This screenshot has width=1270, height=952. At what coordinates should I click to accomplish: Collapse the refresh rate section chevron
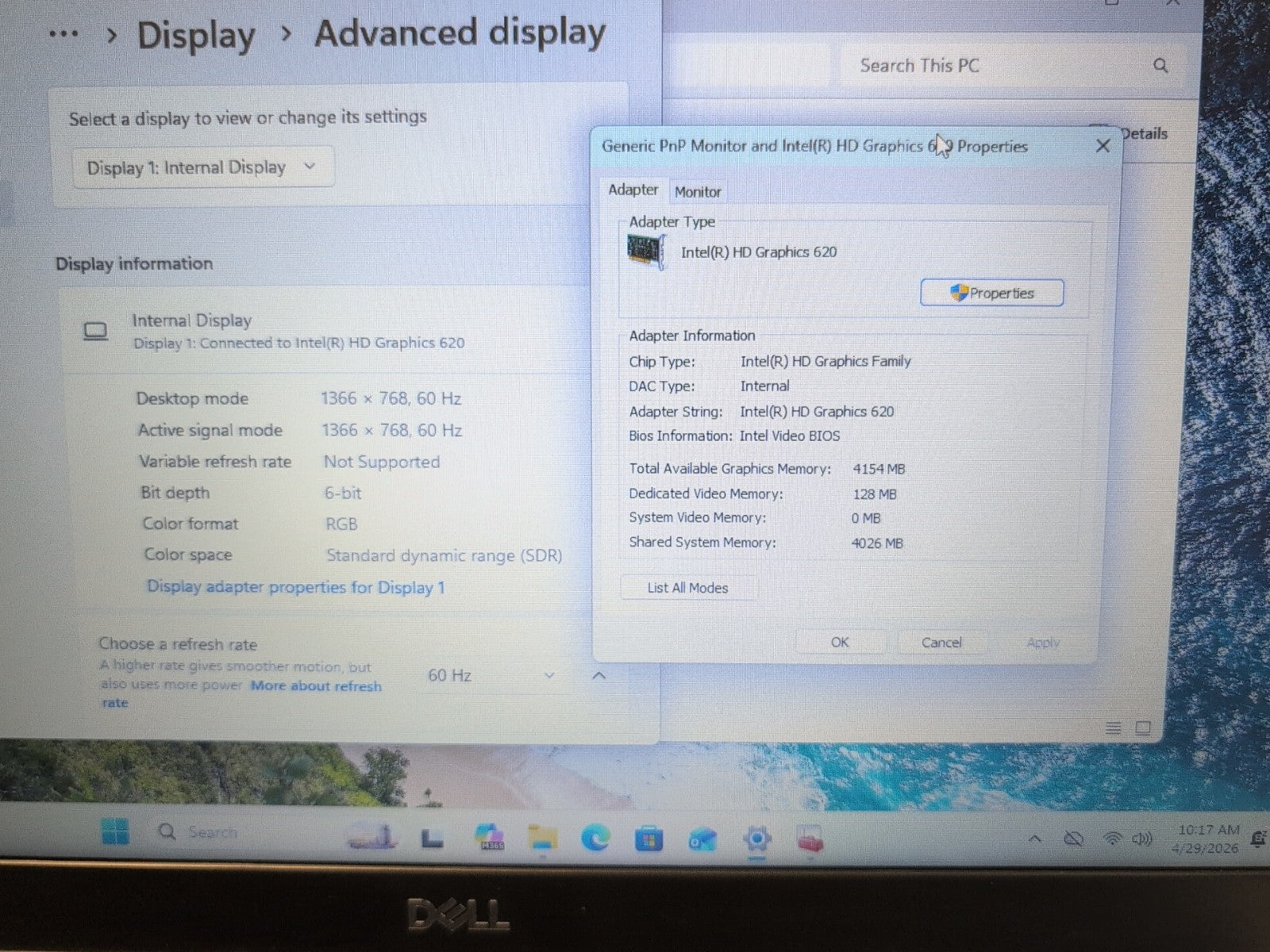(599, 675)
